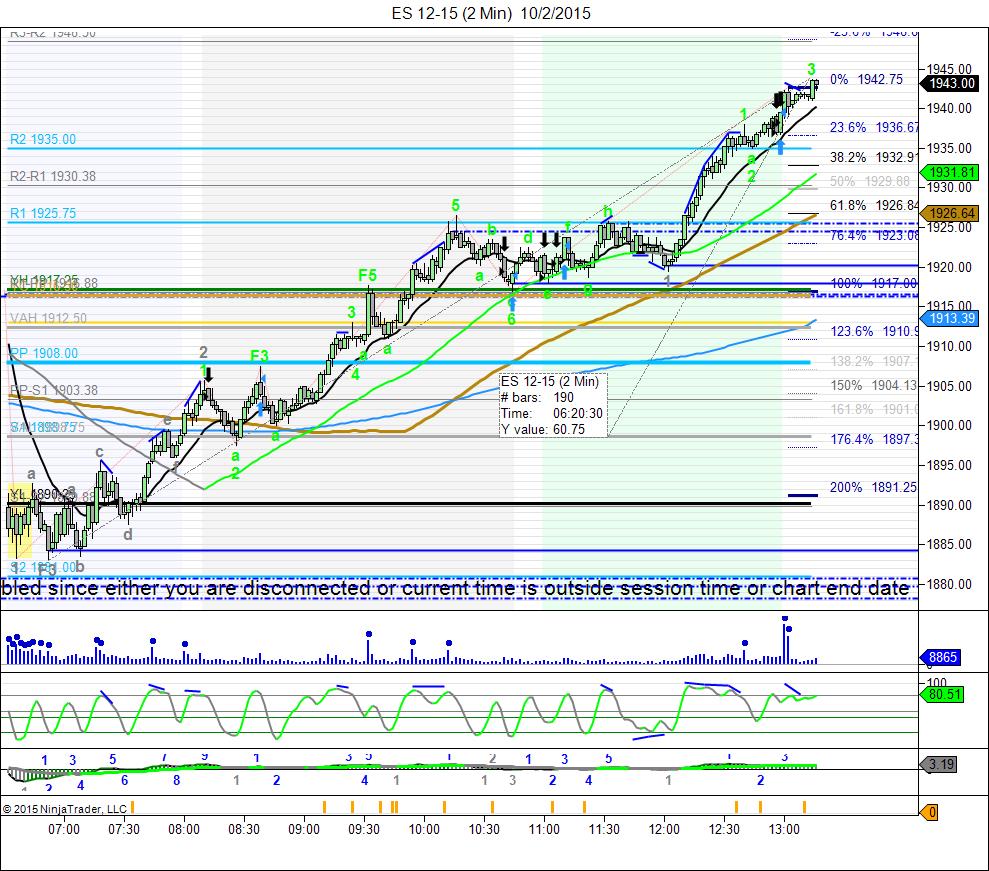Click the blue 8865 volume marker
This screenshot has height=871, width=989.
[x=942, y=657]
